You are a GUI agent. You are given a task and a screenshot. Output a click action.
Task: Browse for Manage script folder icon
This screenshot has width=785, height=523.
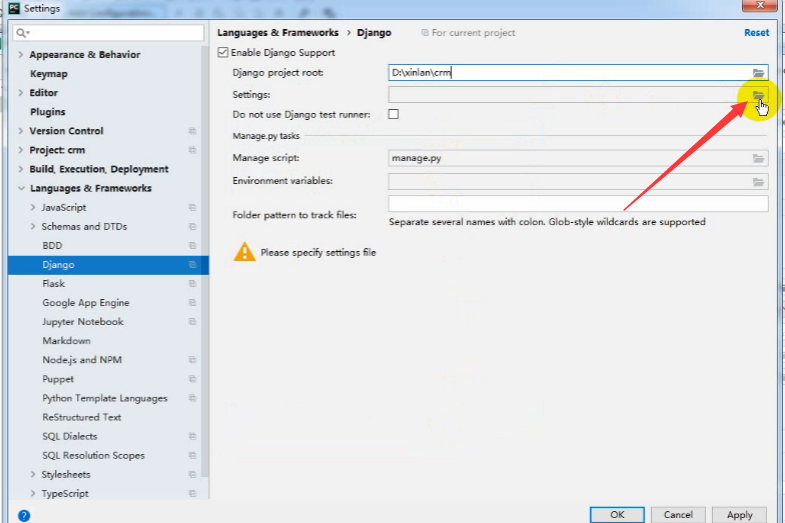click(758, 159)
